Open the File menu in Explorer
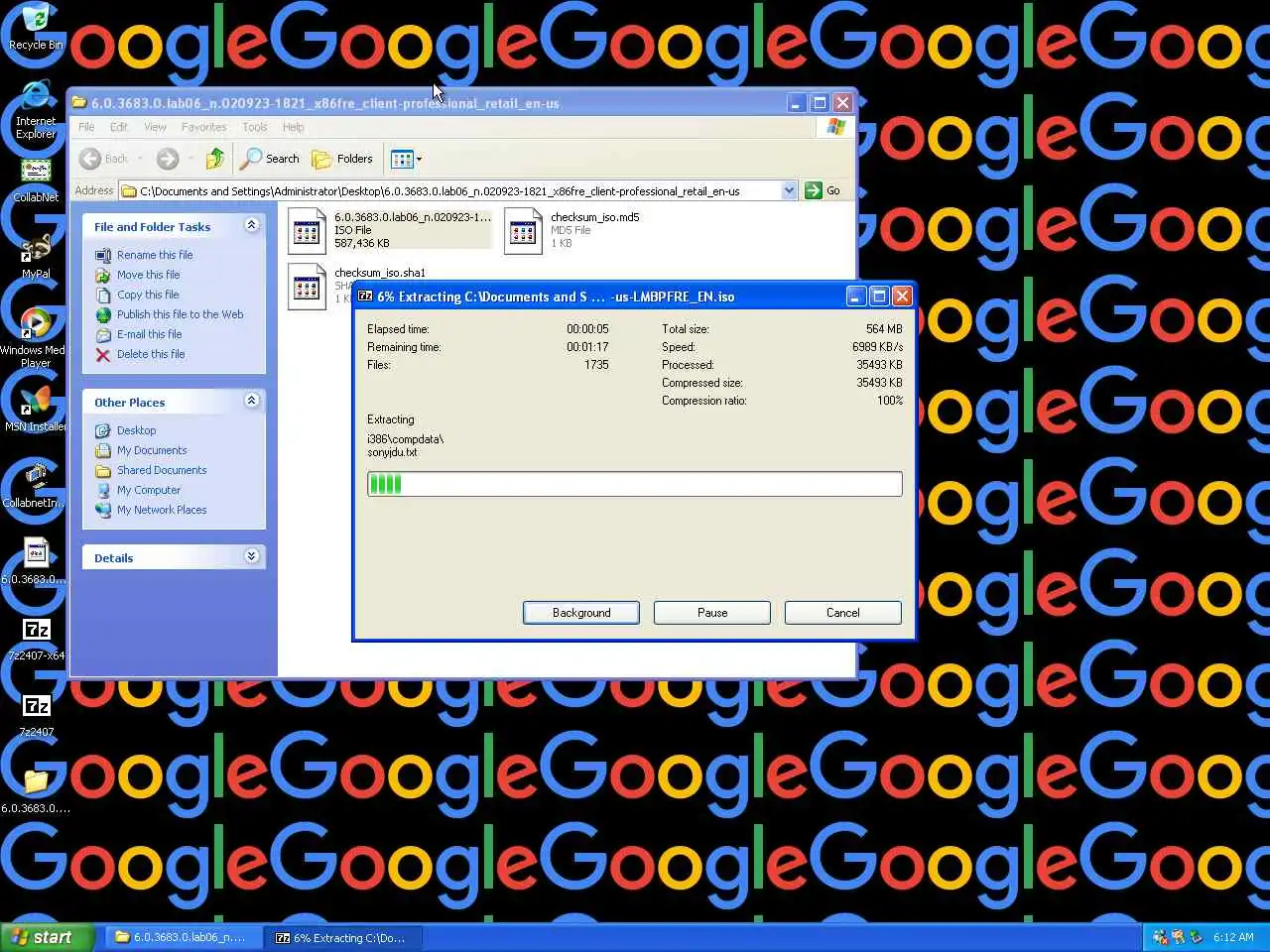The height and width of the screenshot is (952, 1270). (x=86, y=127)
